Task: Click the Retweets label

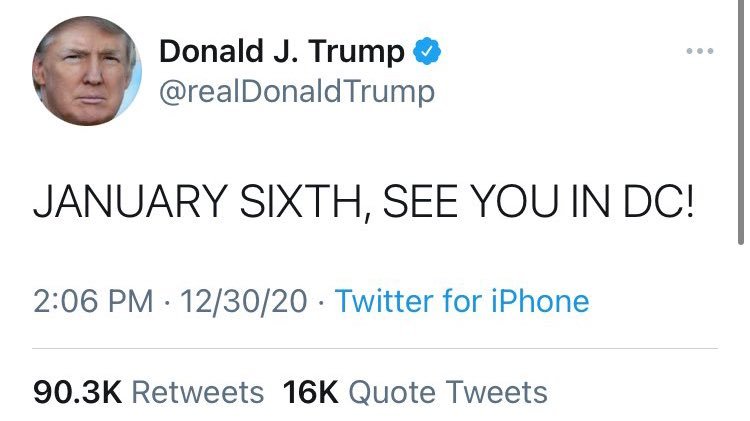Action: tap(198, 391)
